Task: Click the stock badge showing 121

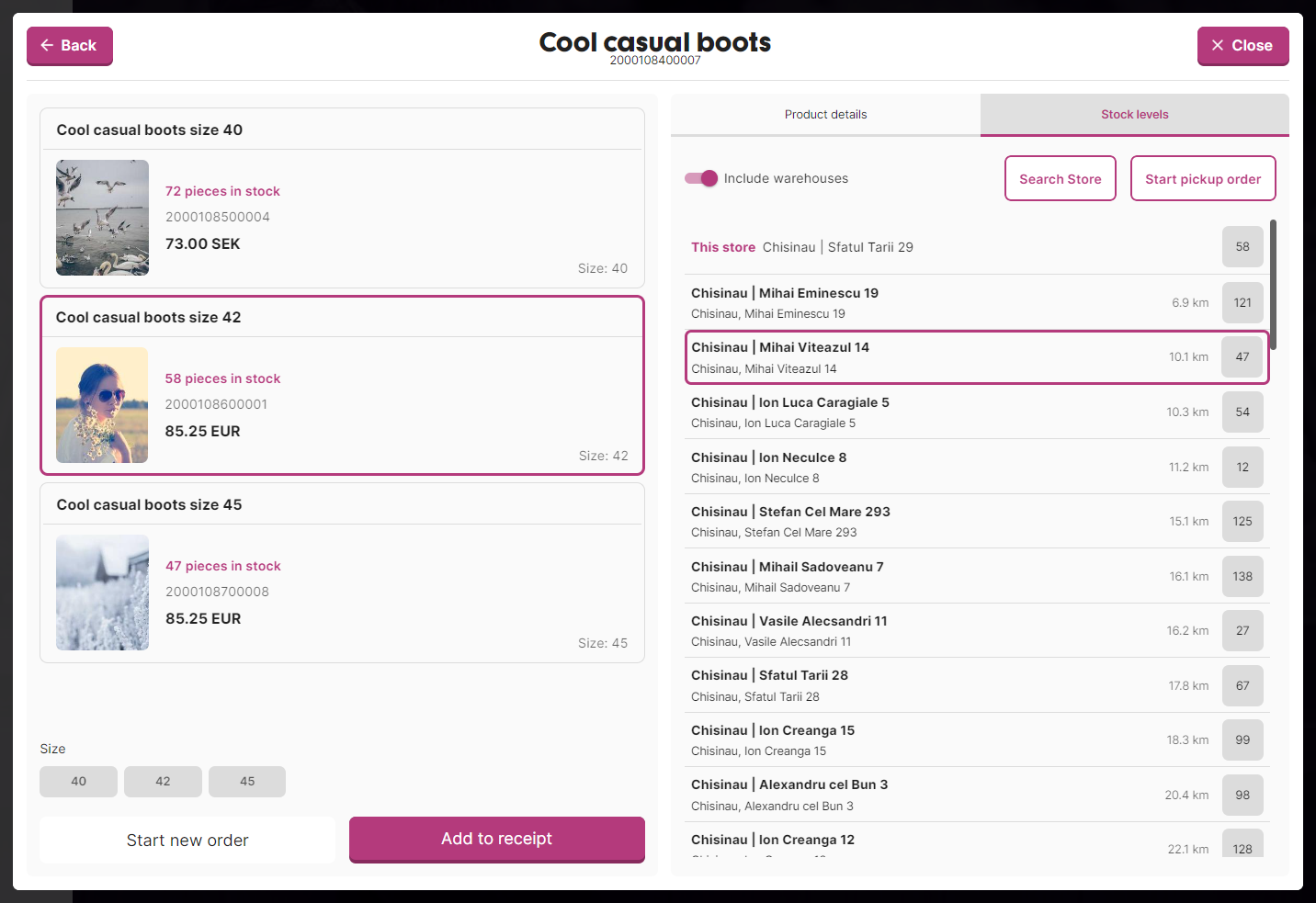Action: coord(1242,302)
